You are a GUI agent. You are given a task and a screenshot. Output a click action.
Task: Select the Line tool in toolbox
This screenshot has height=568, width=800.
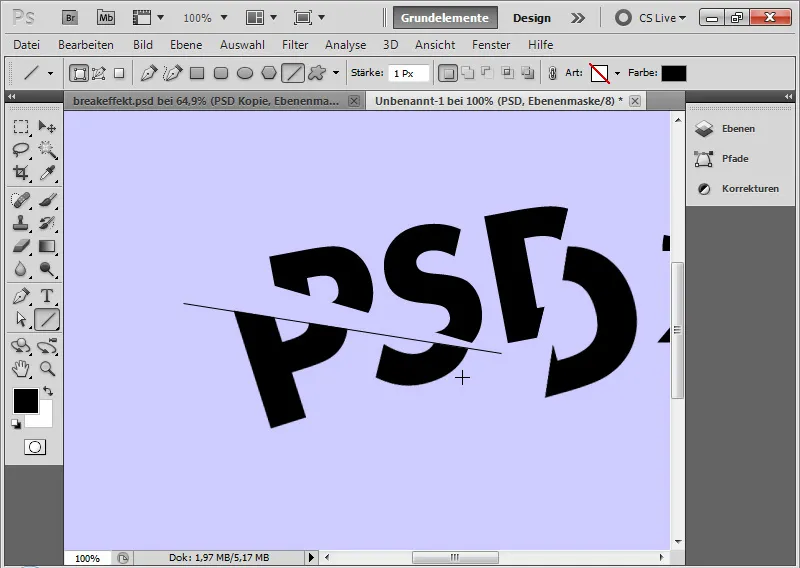click(x=47, y=319)
